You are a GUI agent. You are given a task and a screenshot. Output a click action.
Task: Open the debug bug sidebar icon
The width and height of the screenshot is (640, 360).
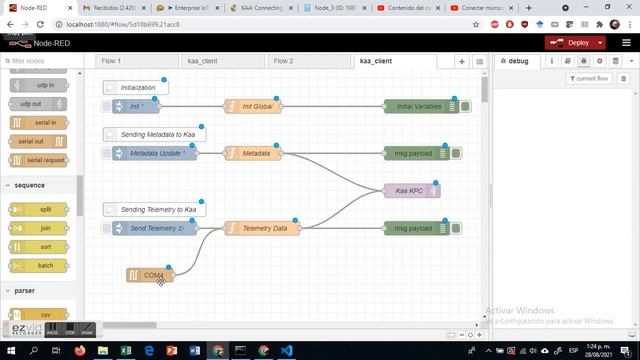[584, 61]
